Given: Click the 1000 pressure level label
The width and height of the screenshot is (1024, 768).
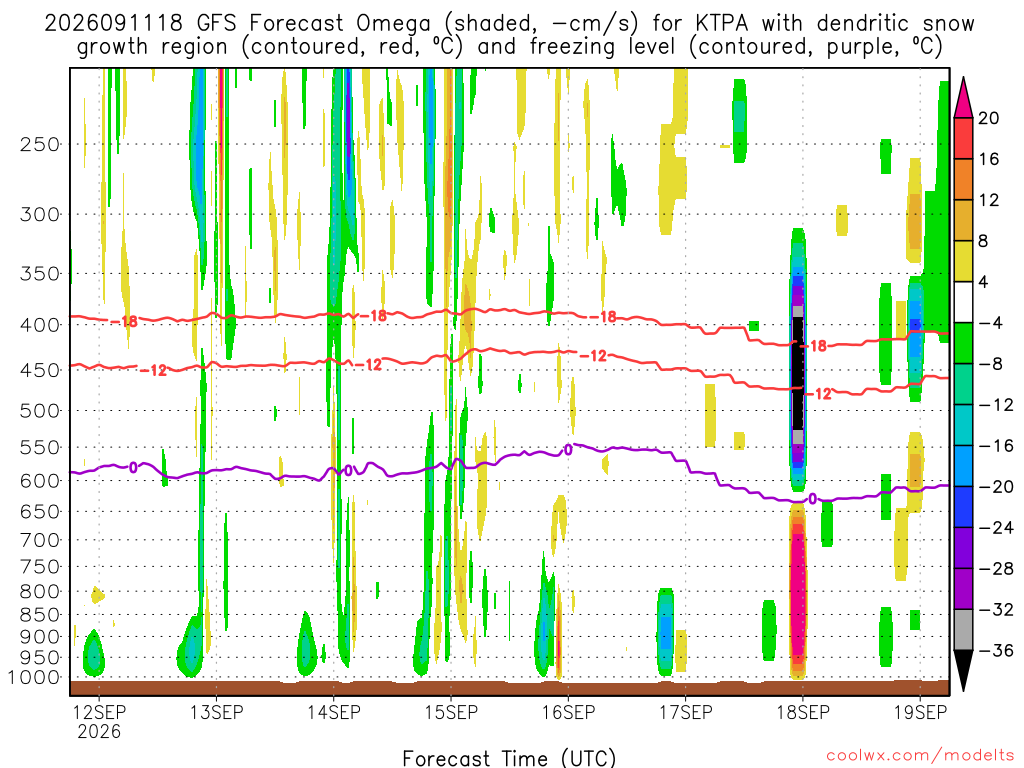Looking at the screenshot, I should click(x=35, y=677).
